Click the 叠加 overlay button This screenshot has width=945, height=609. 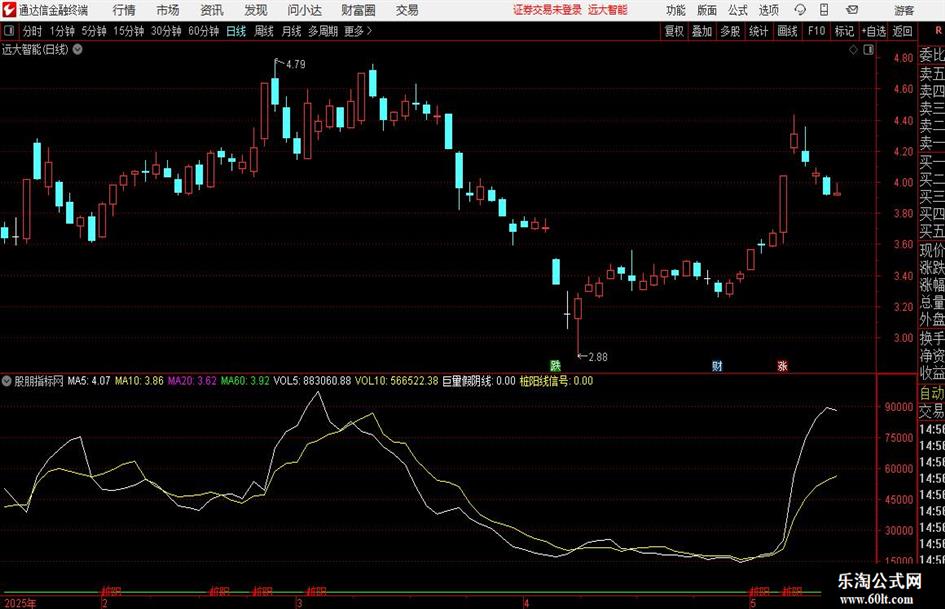point(702,31)
